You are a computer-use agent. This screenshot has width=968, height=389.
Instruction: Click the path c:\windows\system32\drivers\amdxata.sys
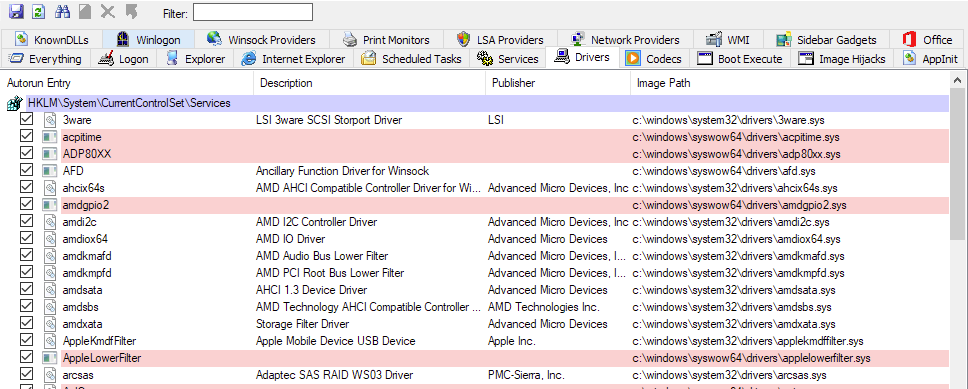[x=734, y=324]
